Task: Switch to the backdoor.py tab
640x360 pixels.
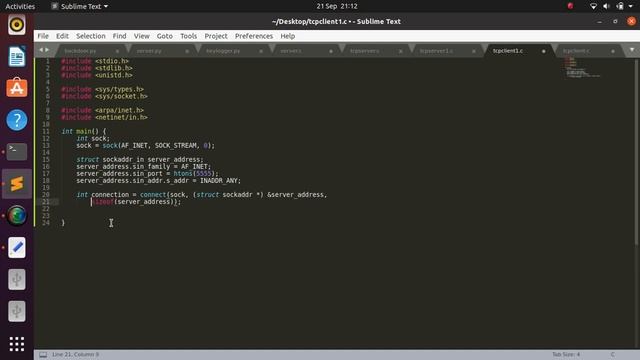Action: 80,51
